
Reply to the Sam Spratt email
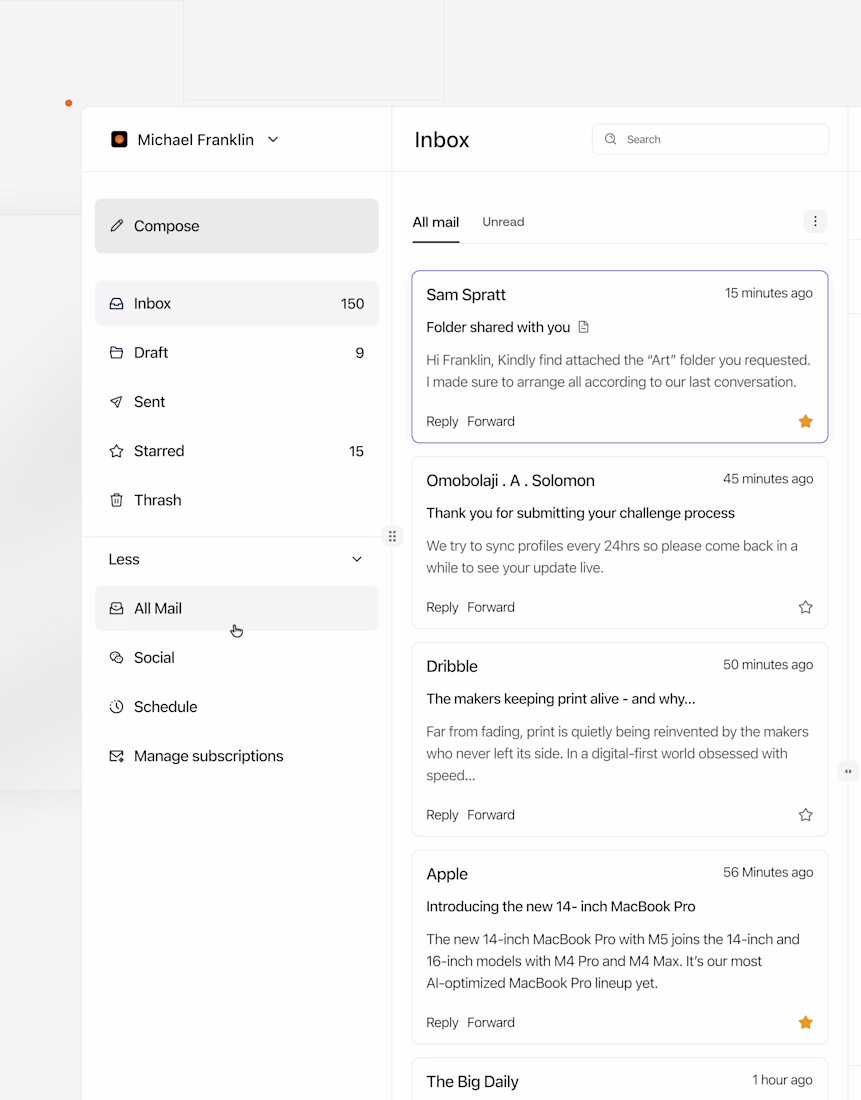(442, 422)
